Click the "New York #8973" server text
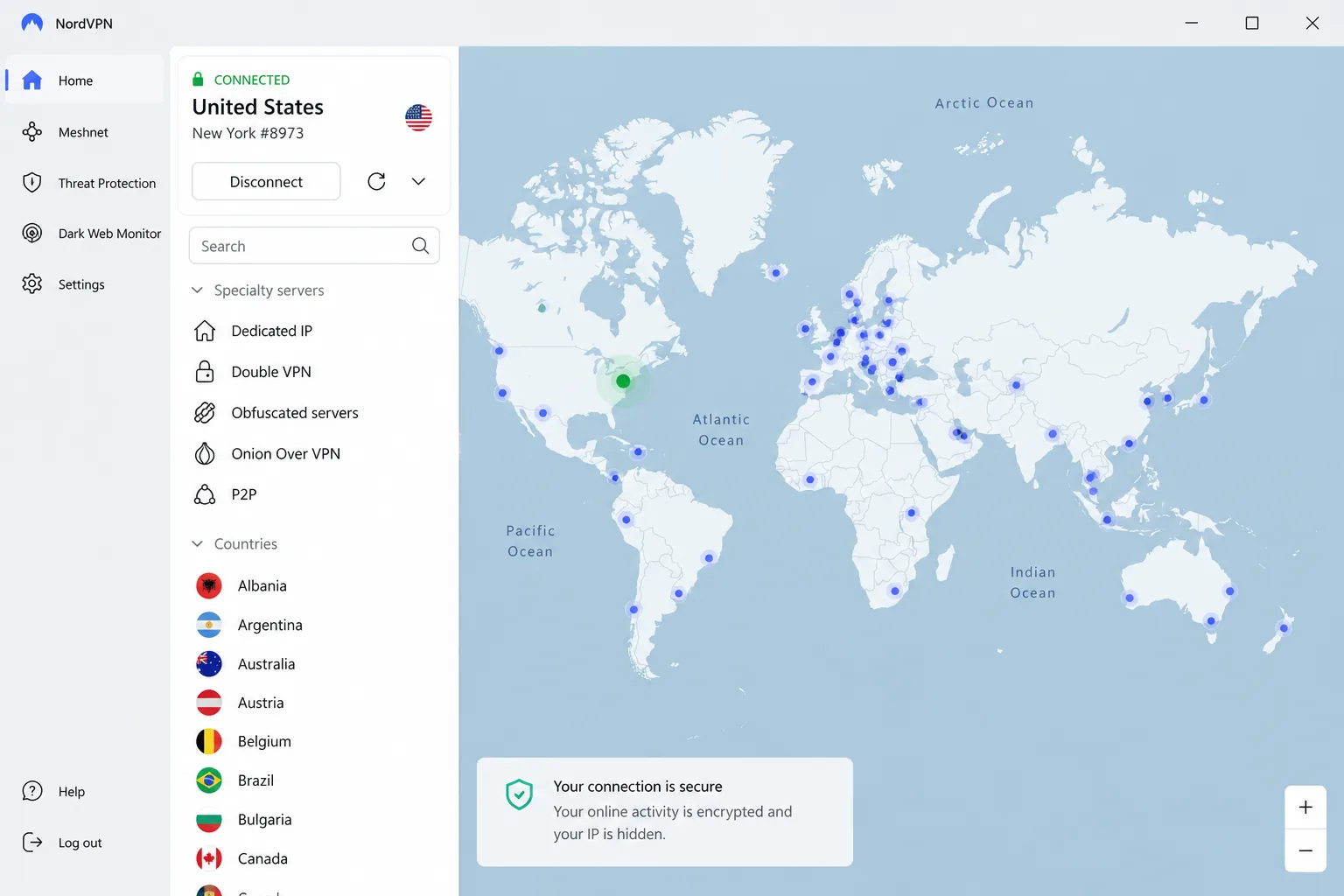 coord(248,133)
